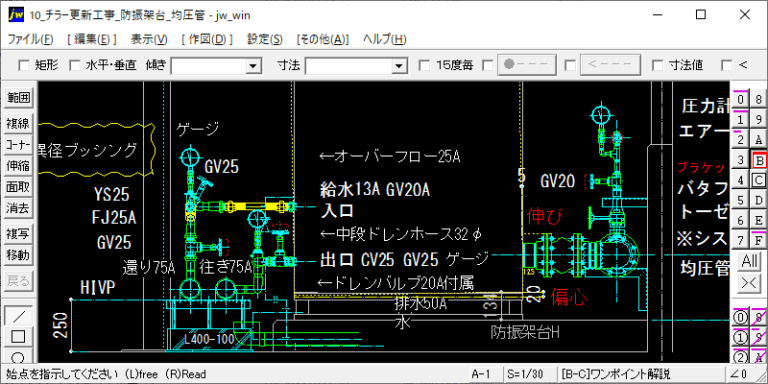Select layer E button

pos(758,220)
